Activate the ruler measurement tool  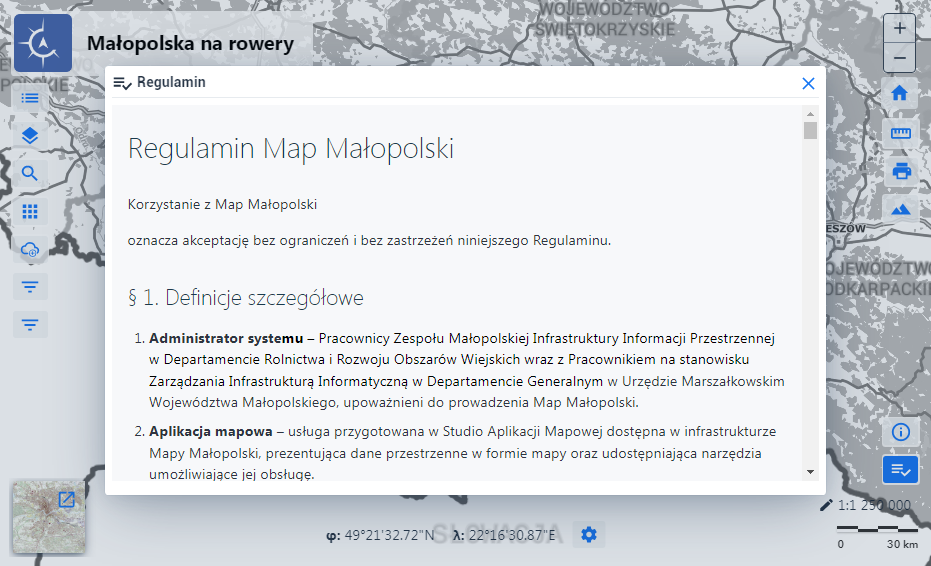(x=900, y=132)
